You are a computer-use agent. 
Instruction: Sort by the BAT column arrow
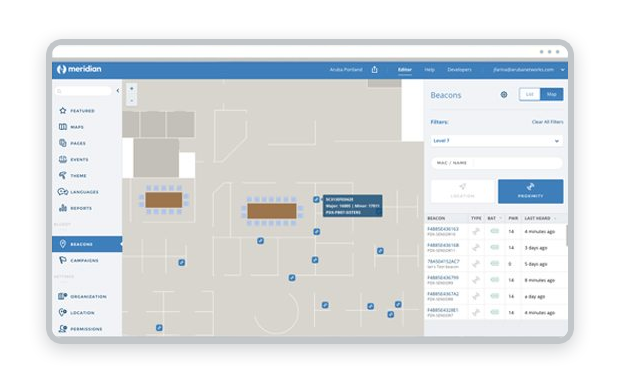tap(501, 218)
